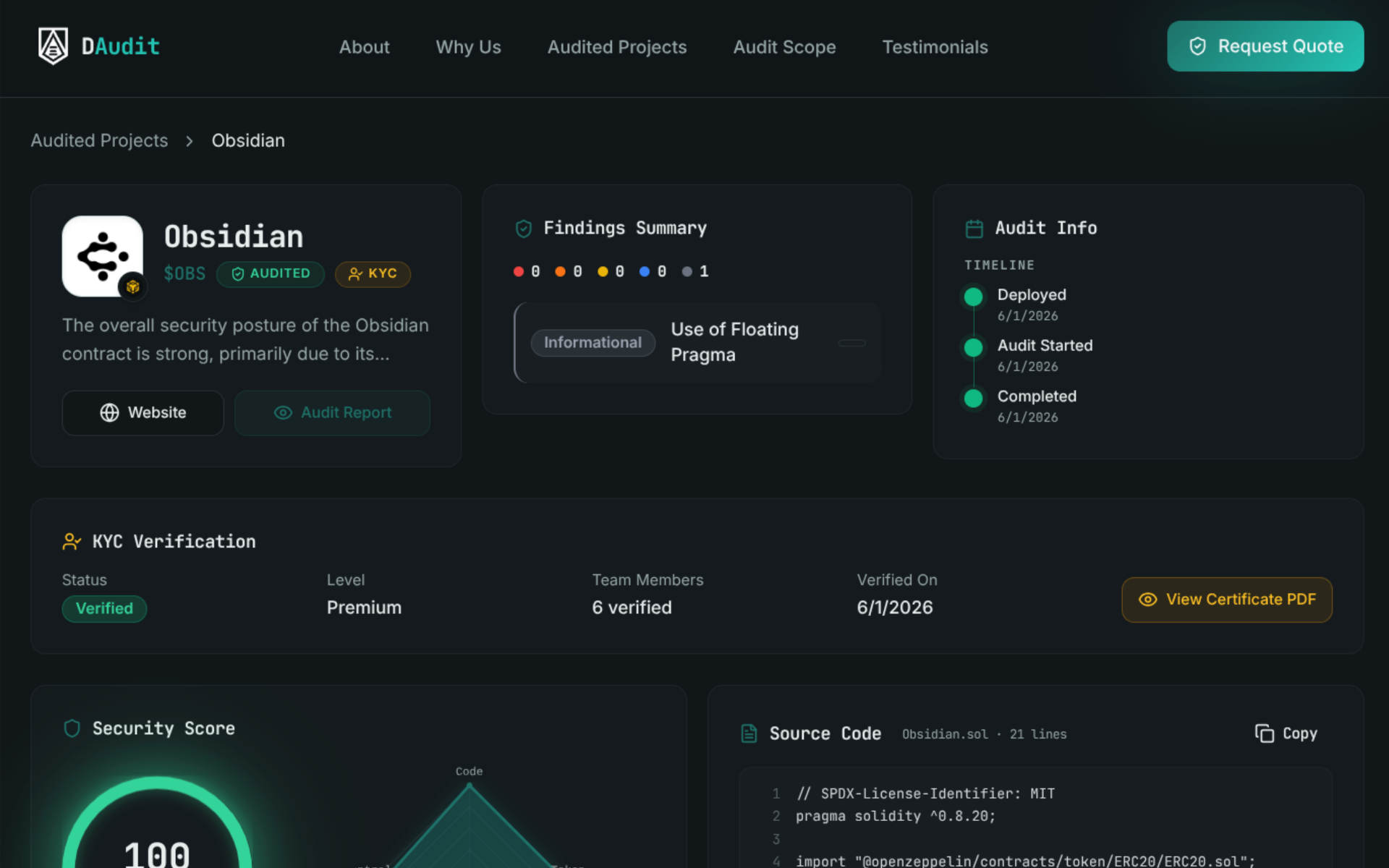Screen dimensions: 1389x868
Task: Click the Code label on radar chart
Action: click(x=469, y=772)
